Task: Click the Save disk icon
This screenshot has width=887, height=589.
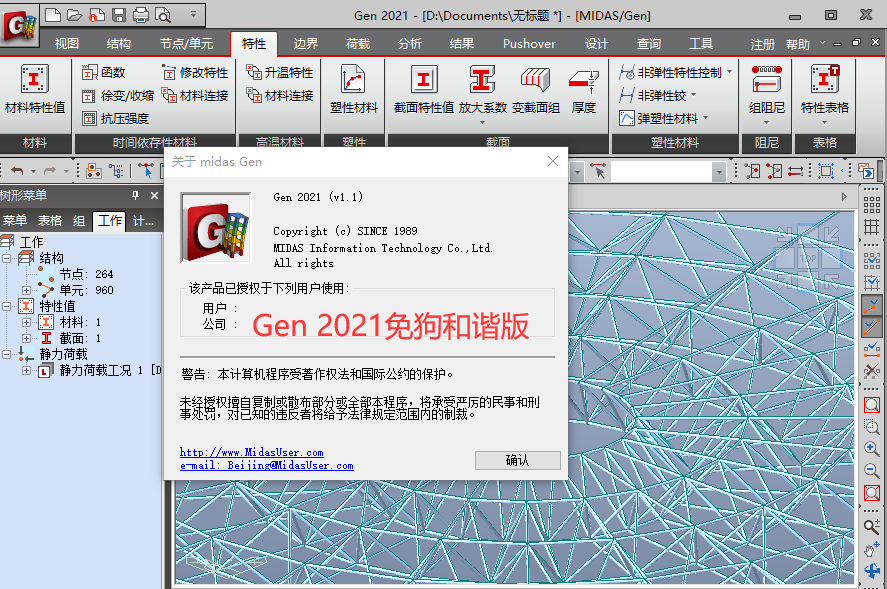Action: click(x=119, y=15)
